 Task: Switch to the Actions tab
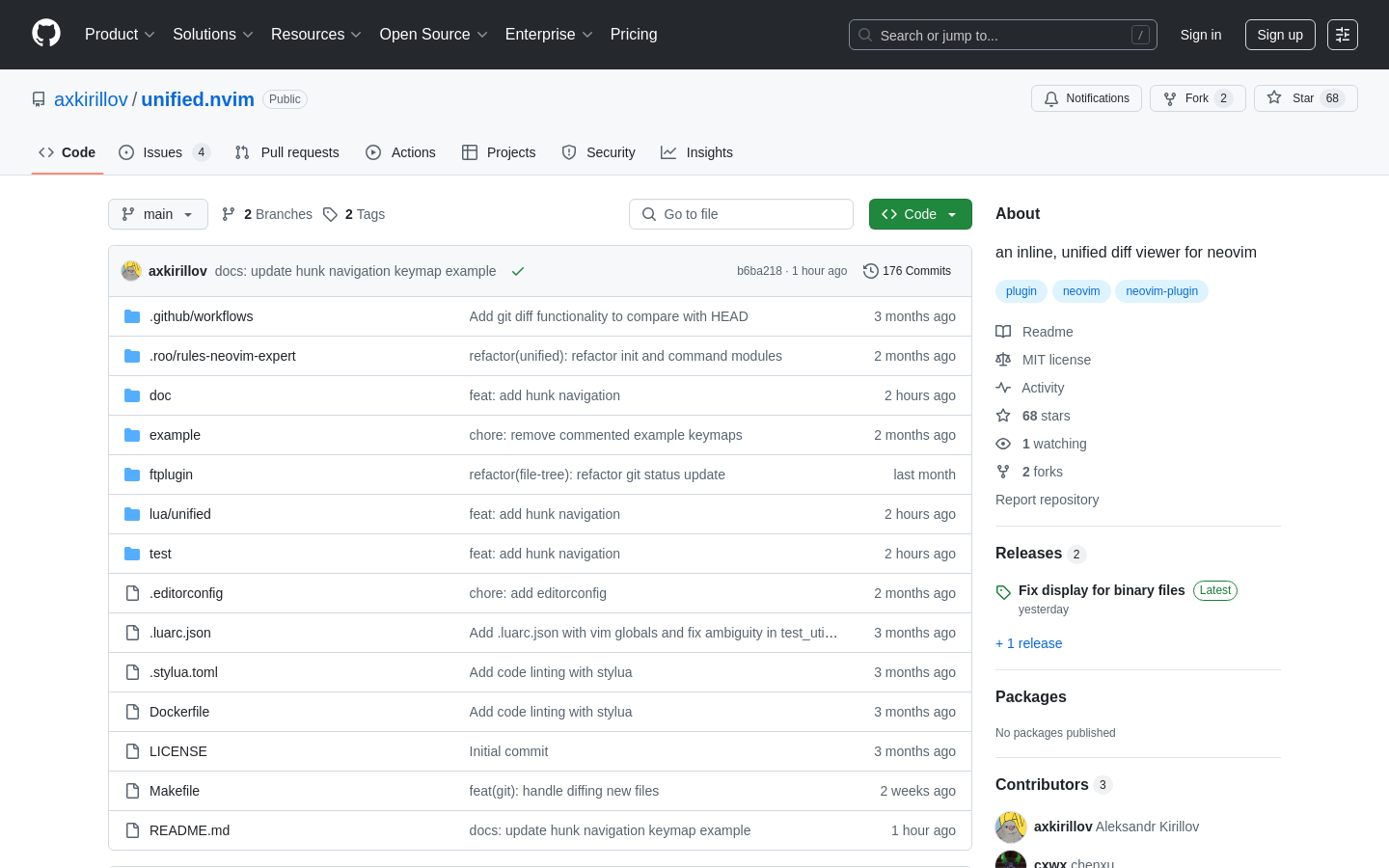tap(401, 152)
